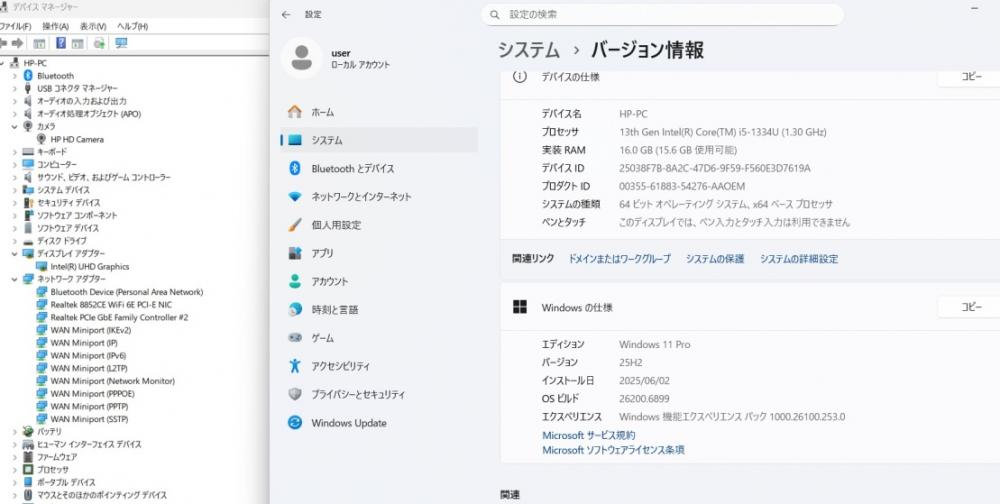Open 時刻と言語 in the Settings sidebar
1000x504 pixels.
point(379,309)
